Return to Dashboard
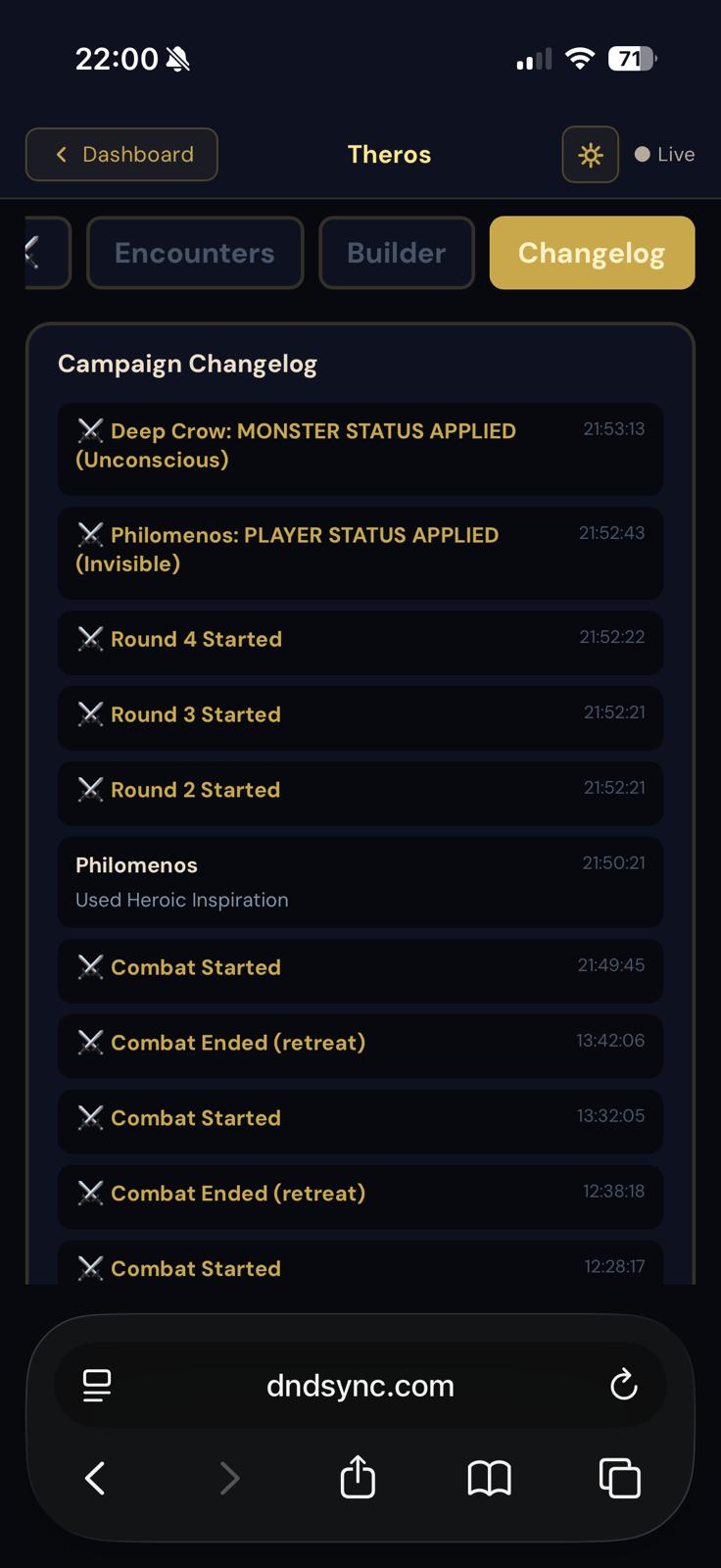This screenshot has width=721, height=1568. pyautogui.click(x=120, y=154)
